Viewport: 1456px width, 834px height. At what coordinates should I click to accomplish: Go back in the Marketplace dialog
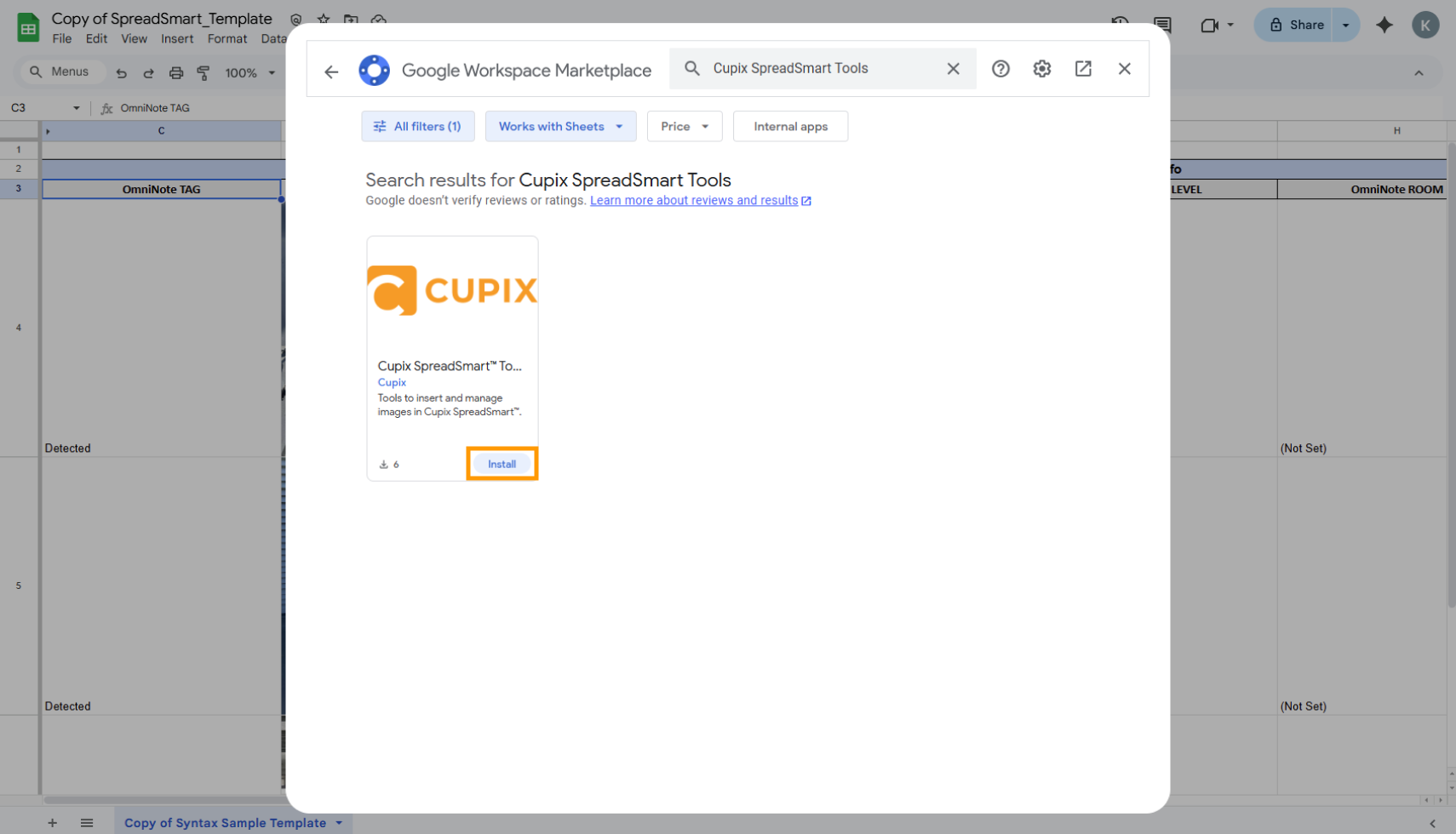[x=331, y=71]
